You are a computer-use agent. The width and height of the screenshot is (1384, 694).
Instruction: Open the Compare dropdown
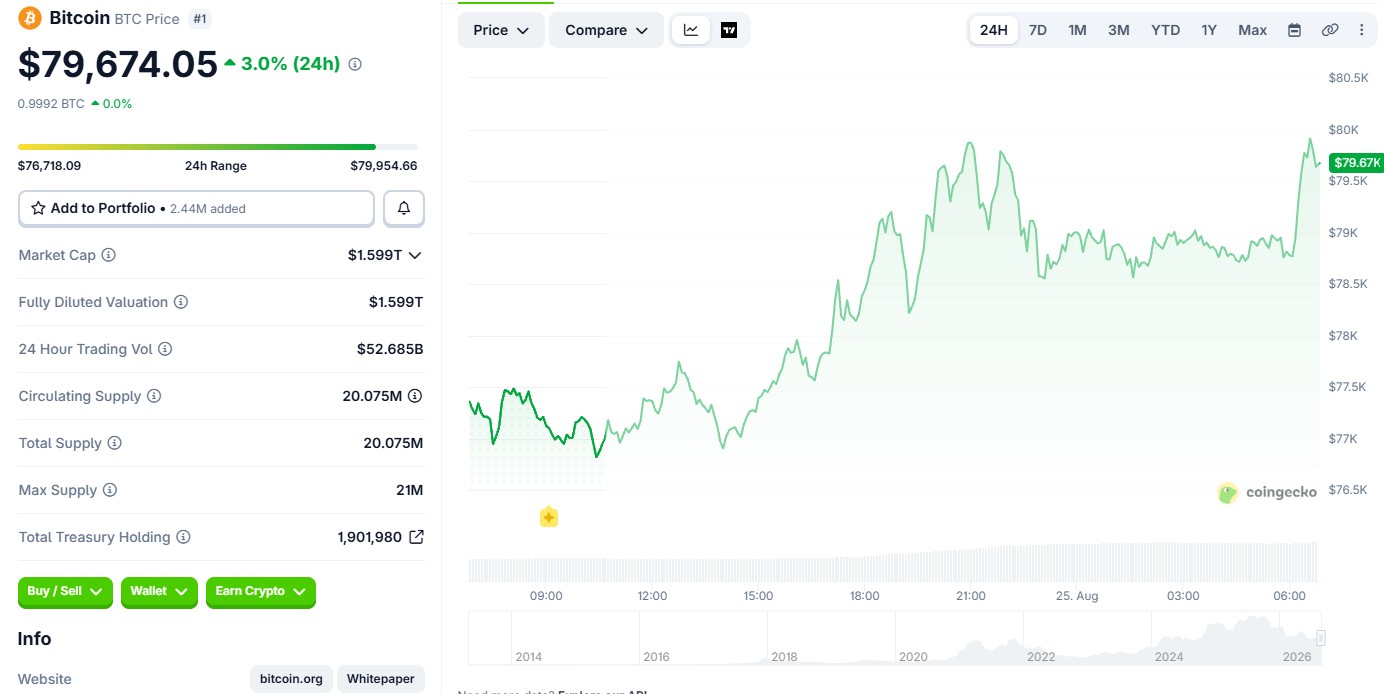[606, 30]
